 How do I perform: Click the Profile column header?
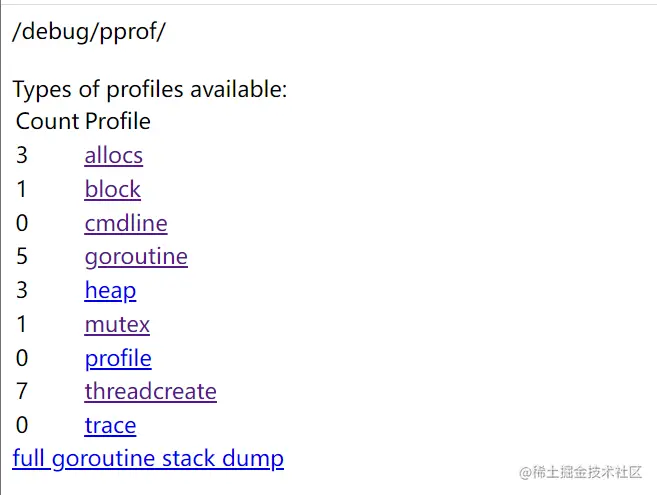[x=118, y=122]
